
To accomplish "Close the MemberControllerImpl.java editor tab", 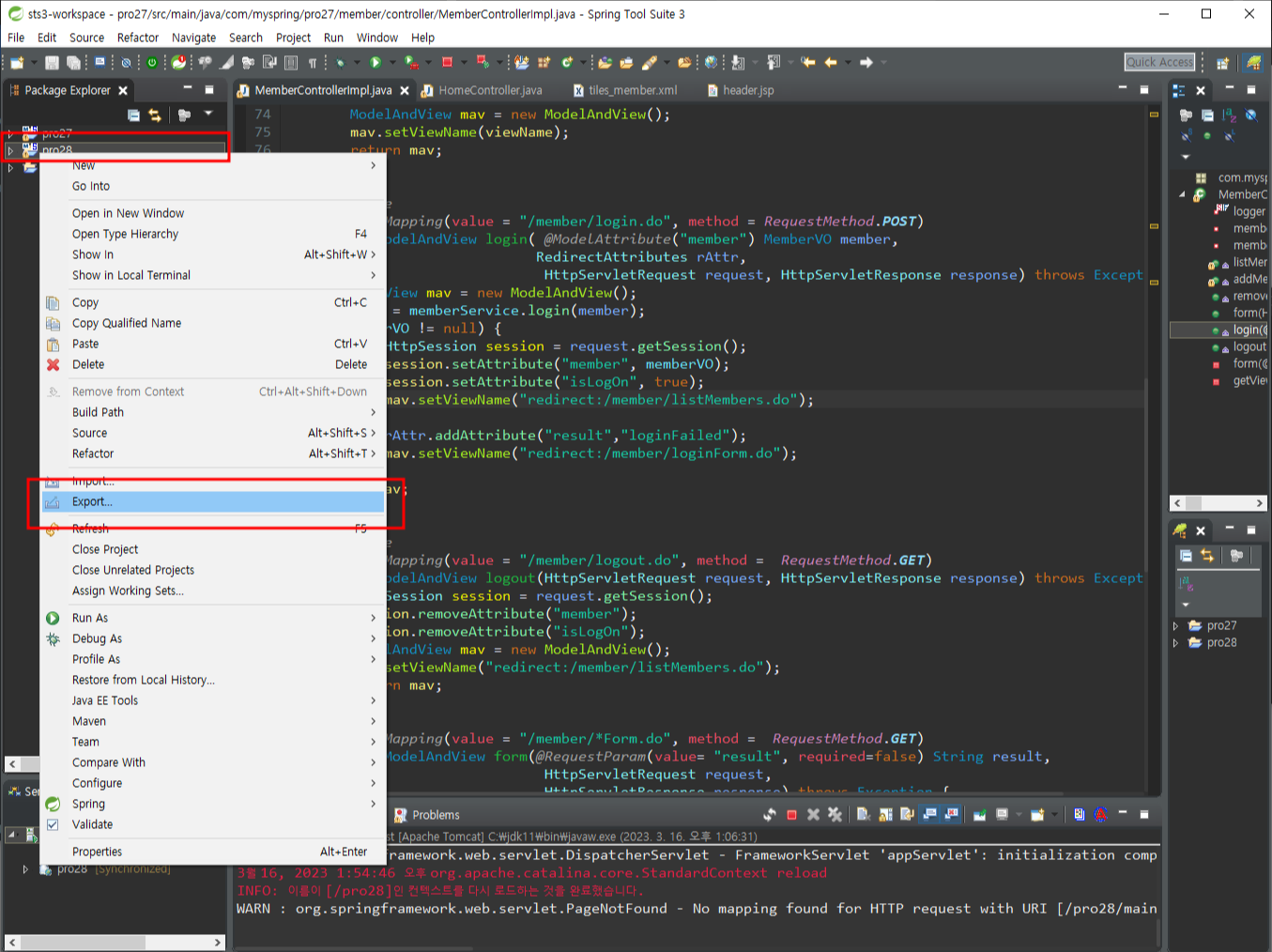I will 405,90.
